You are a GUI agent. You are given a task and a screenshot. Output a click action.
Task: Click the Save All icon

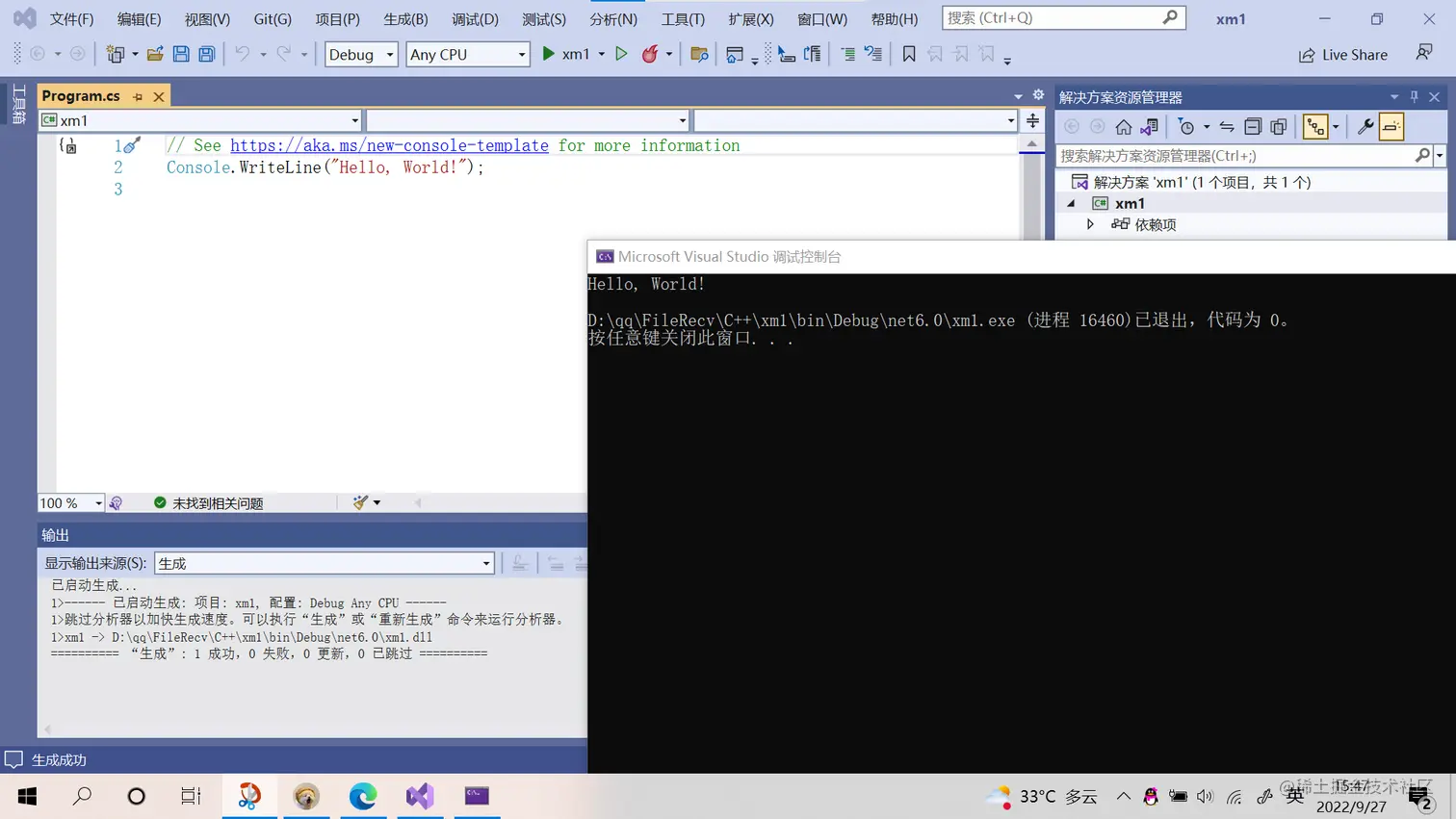click(207, 55)
